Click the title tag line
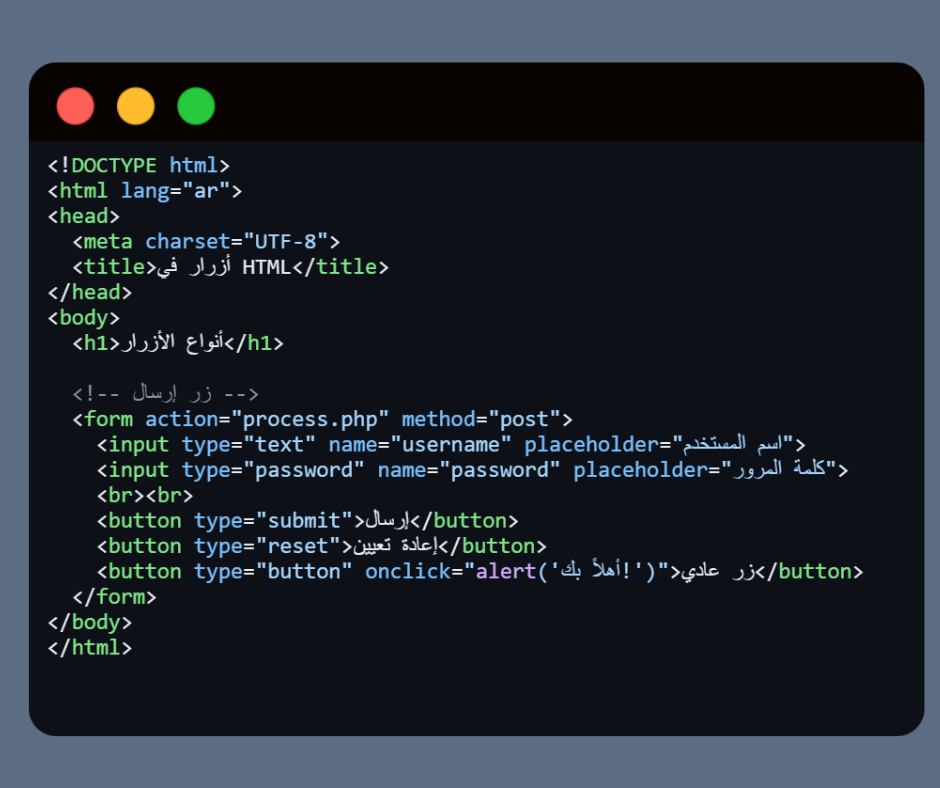 [x=230, y=267]
